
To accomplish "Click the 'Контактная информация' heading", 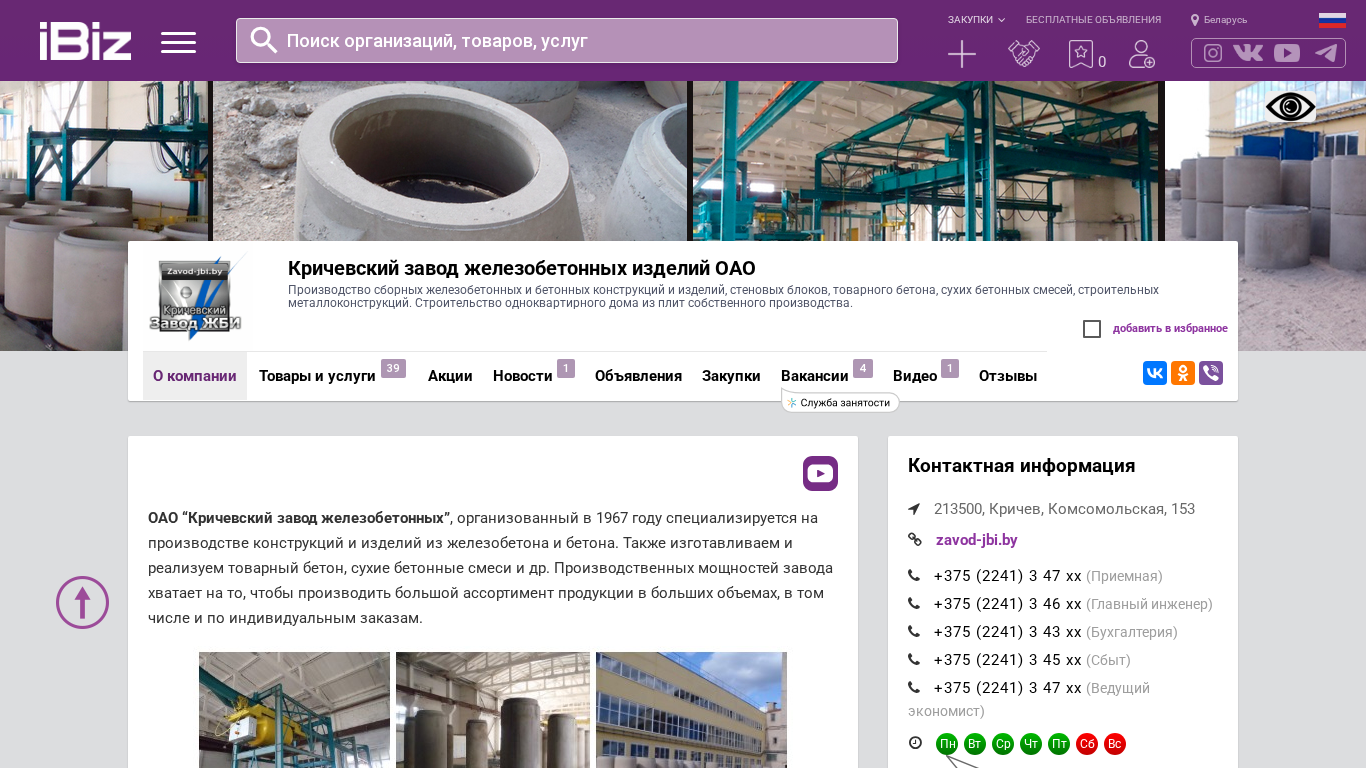I will pyautogui.click(x=1021, y=466).
